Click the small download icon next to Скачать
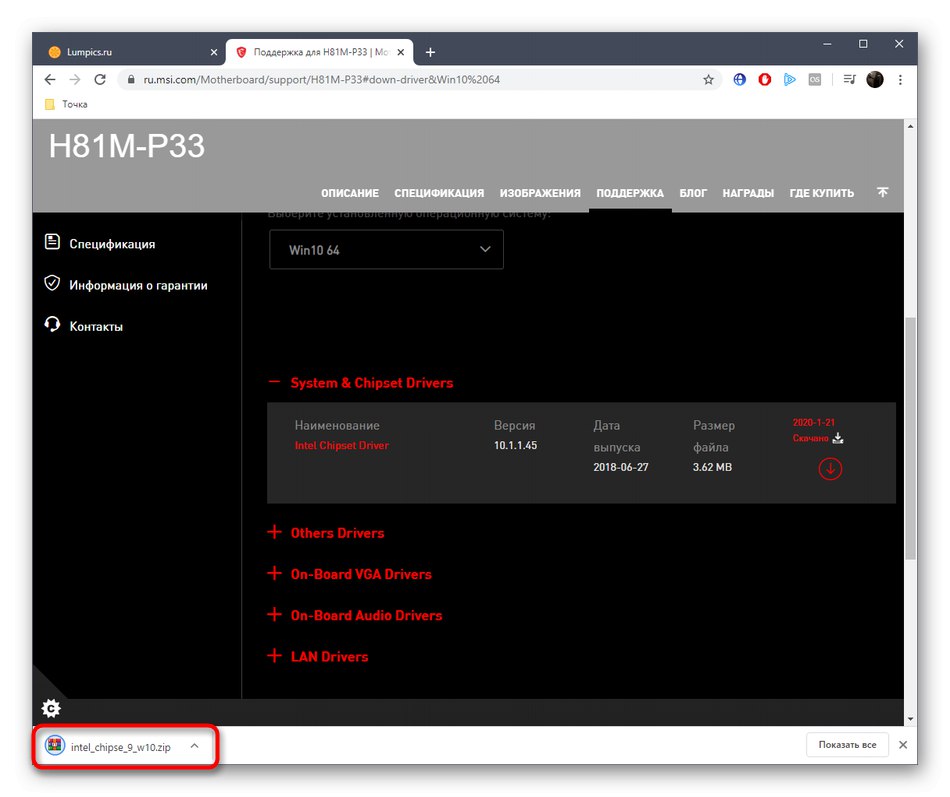The height and width of the screenshot is (797, 950). pos(838,437)
